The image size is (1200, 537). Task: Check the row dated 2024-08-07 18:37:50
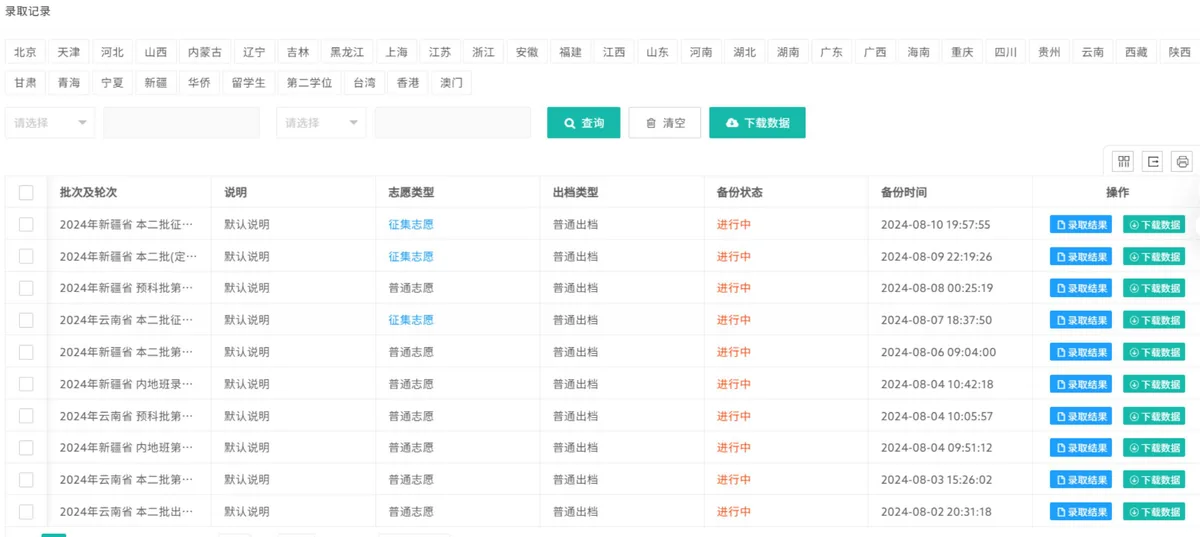(x=26, y=320)
